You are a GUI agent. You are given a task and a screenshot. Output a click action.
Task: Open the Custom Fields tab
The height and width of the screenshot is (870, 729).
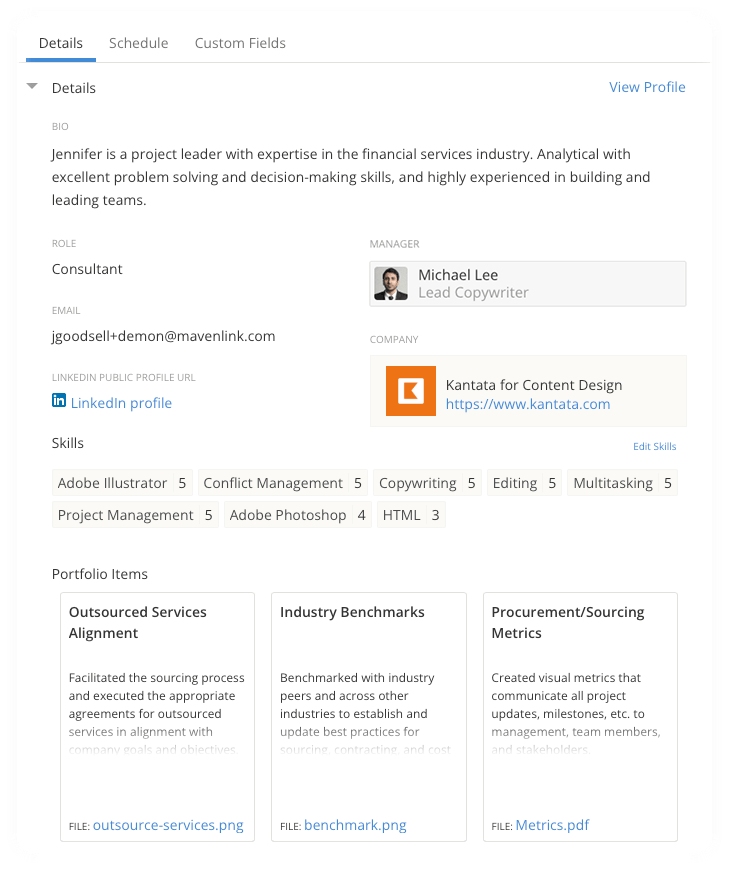(x=240, y=43)
